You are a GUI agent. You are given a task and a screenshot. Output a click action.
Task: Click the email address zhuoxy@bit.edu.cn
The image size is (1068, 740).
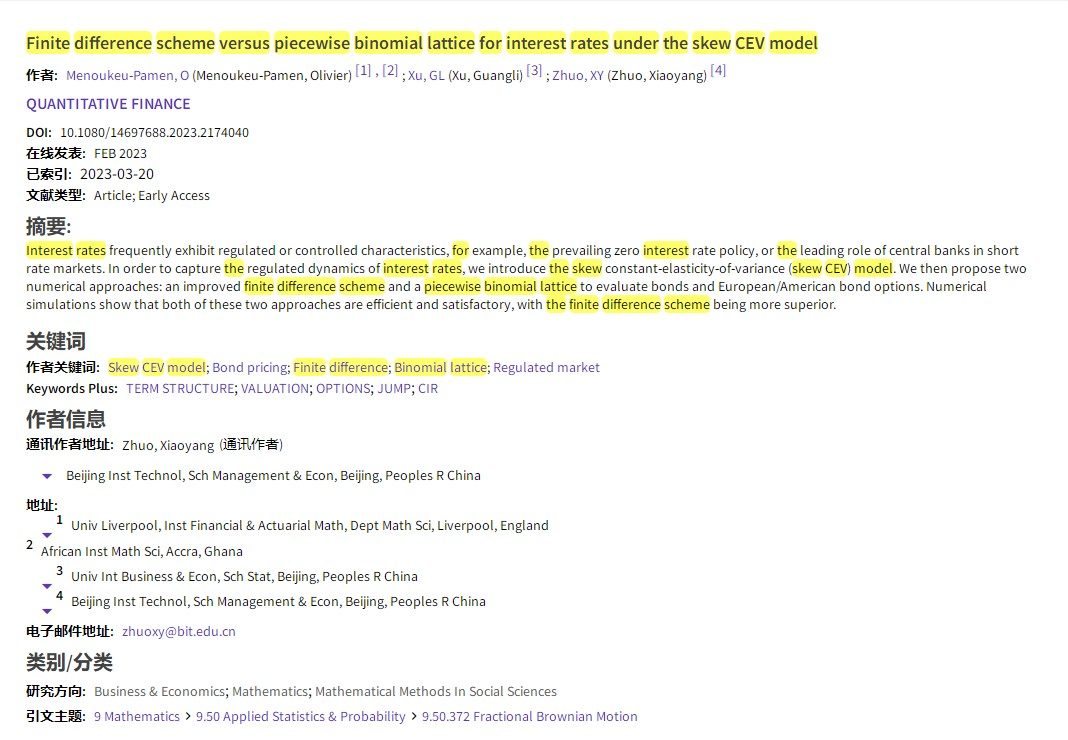tap(179, 631)
